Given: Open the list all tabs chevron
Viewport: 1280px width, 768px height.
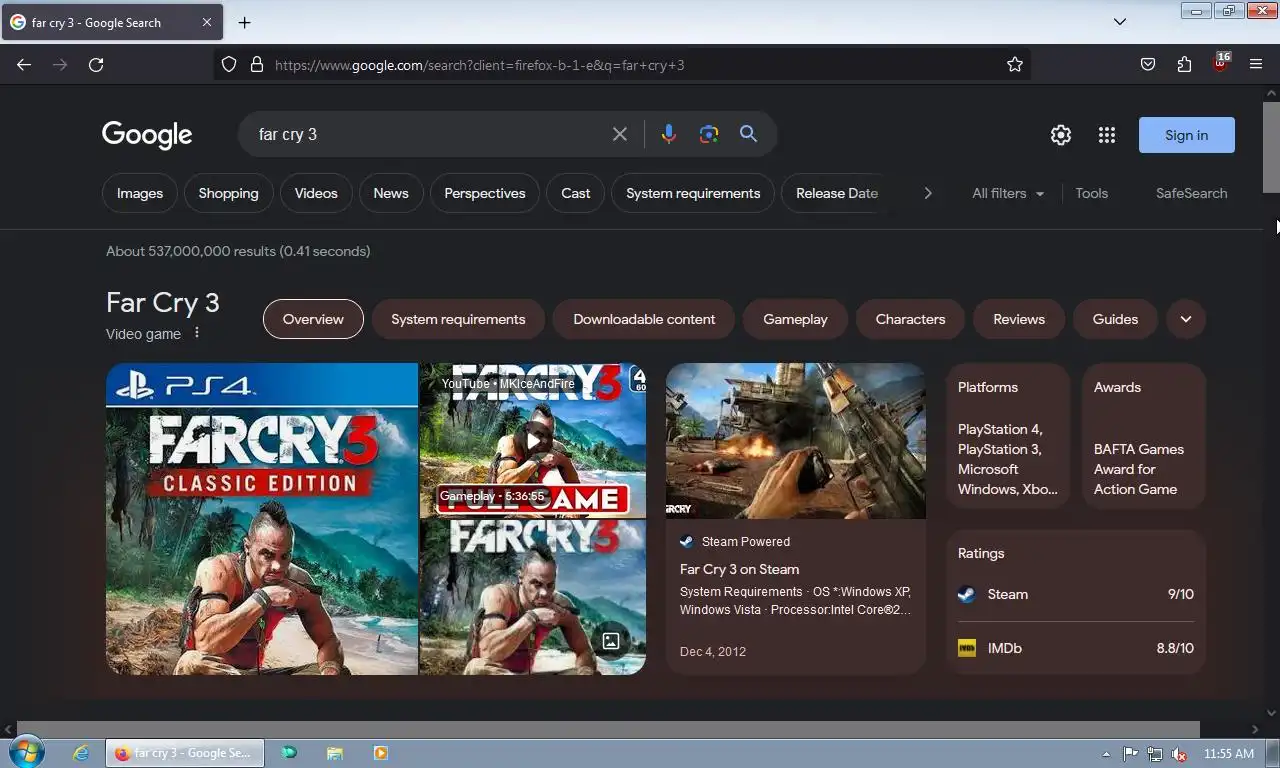Looking at the screenshot, I should (1120, 22).
